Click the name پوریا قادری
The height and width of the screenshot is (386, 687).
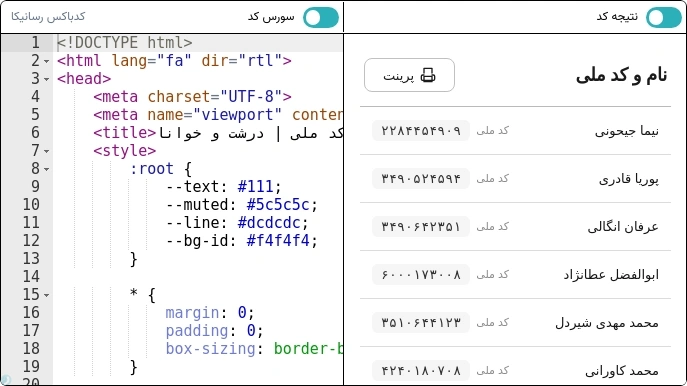point(629,179)
